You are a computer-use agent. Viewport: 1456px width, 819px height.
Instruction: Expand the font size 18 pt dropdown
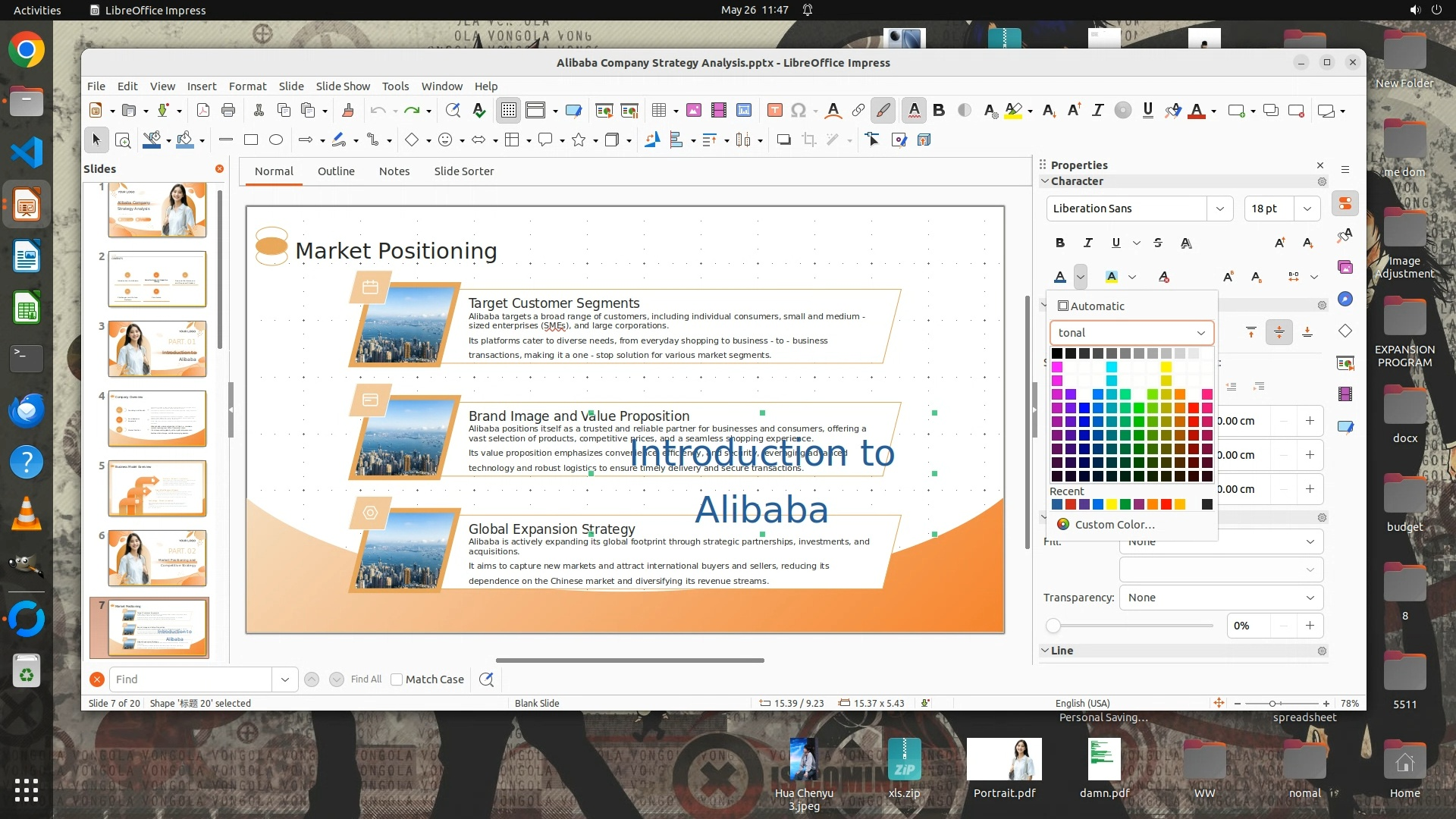tap(1307, 209)
